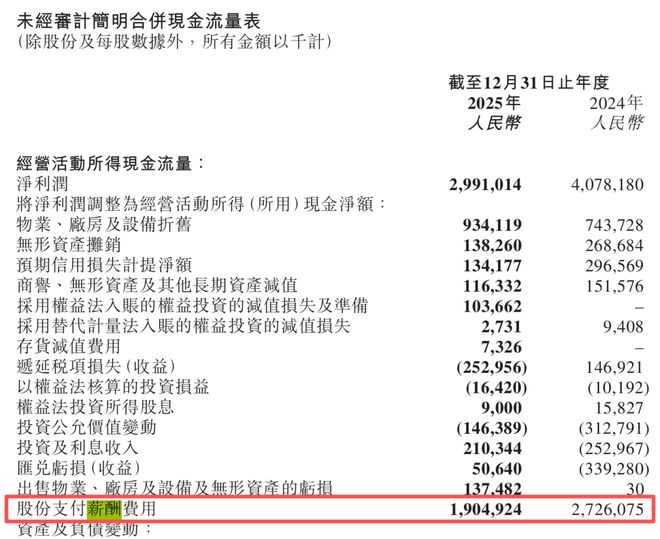Click the value 15,827
Viewport: 660px width, 539px height.
click(x=619, y=408)
